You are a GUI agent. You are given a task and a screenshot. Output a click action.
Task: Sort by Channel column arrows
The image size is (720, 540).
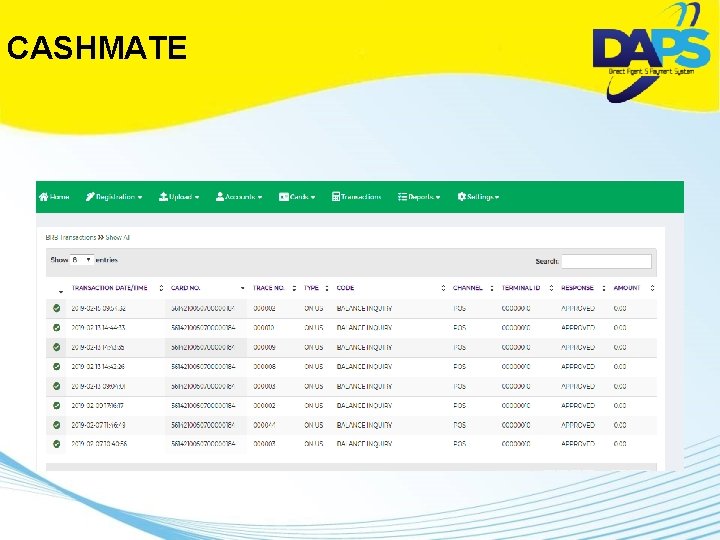[x=492, y=288]
